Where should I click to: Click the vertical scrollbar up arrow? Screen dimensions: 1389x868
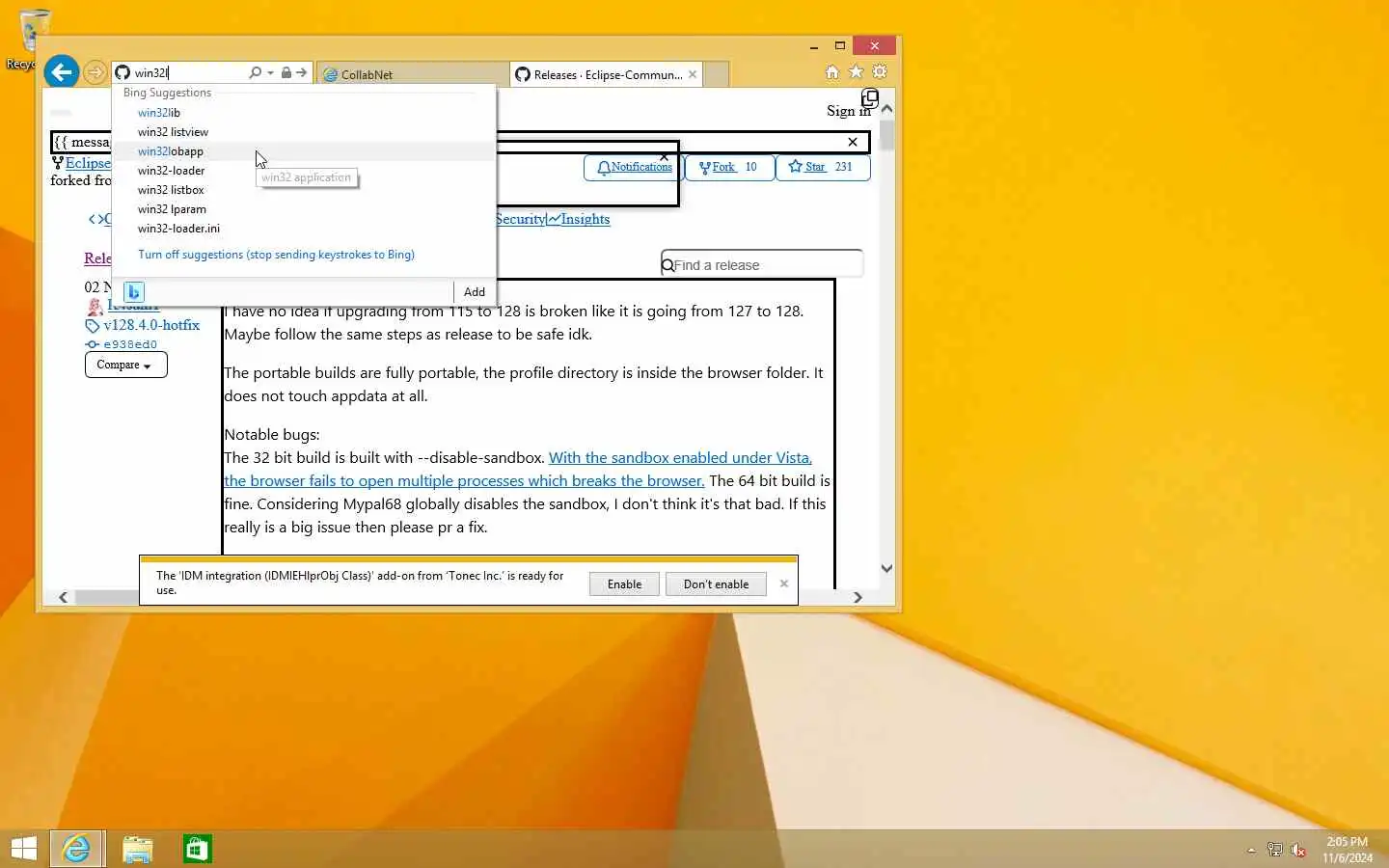pyautogui.click(x=886, y=109)
